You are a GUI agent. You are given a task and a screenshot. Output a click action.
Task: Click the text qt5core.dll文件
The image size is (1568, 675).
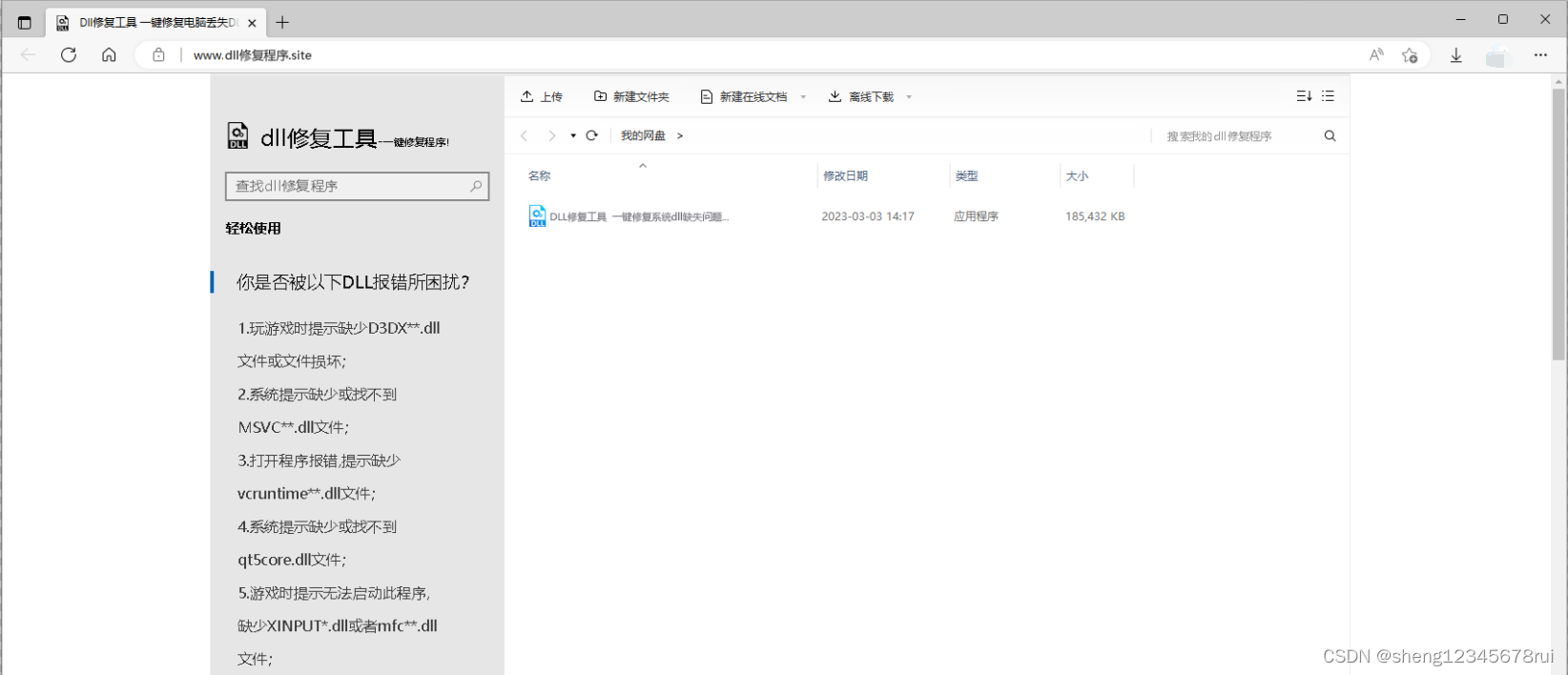(x=292, y=560)
